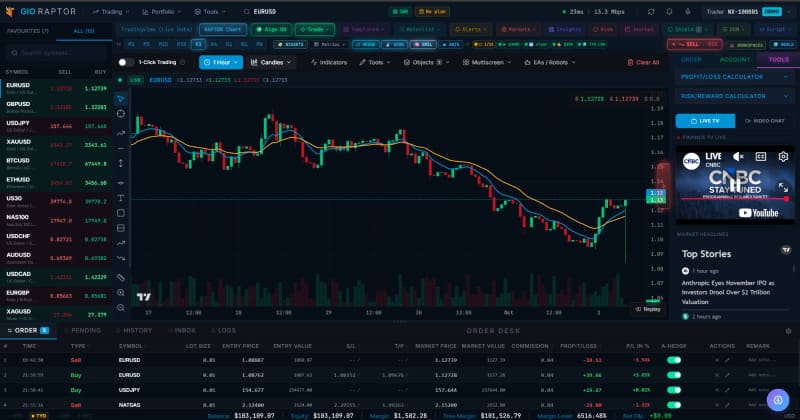Open the Trader account dropdown

tap(748, 11)
